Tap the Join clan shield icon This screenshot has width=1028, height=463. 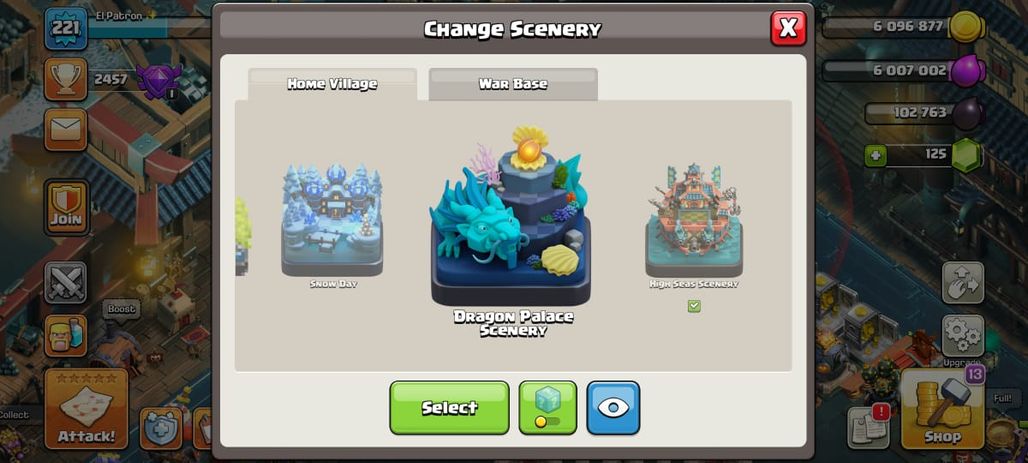(66, 207)
